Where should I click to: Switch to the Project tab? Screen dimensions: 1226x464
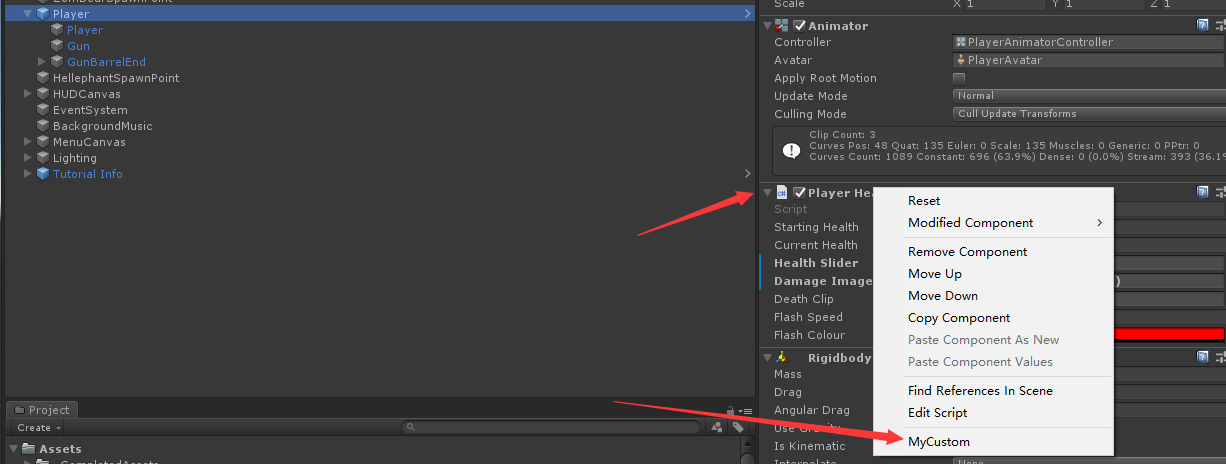point(41,410)
